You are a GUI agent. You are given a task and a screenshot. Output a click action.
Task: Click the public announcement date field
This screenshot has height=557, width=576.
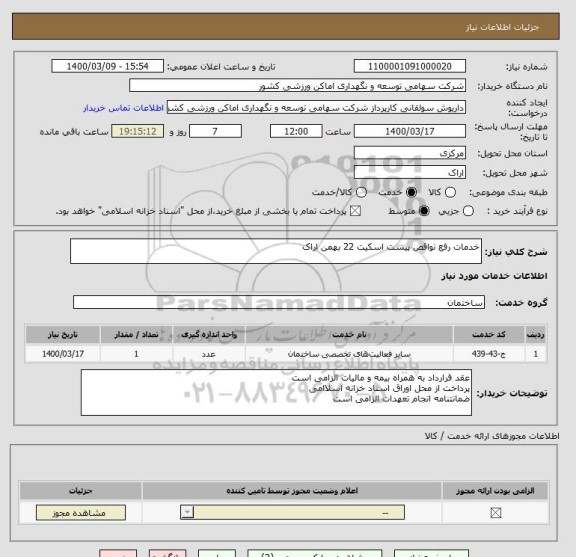click(x=108, y=67)
